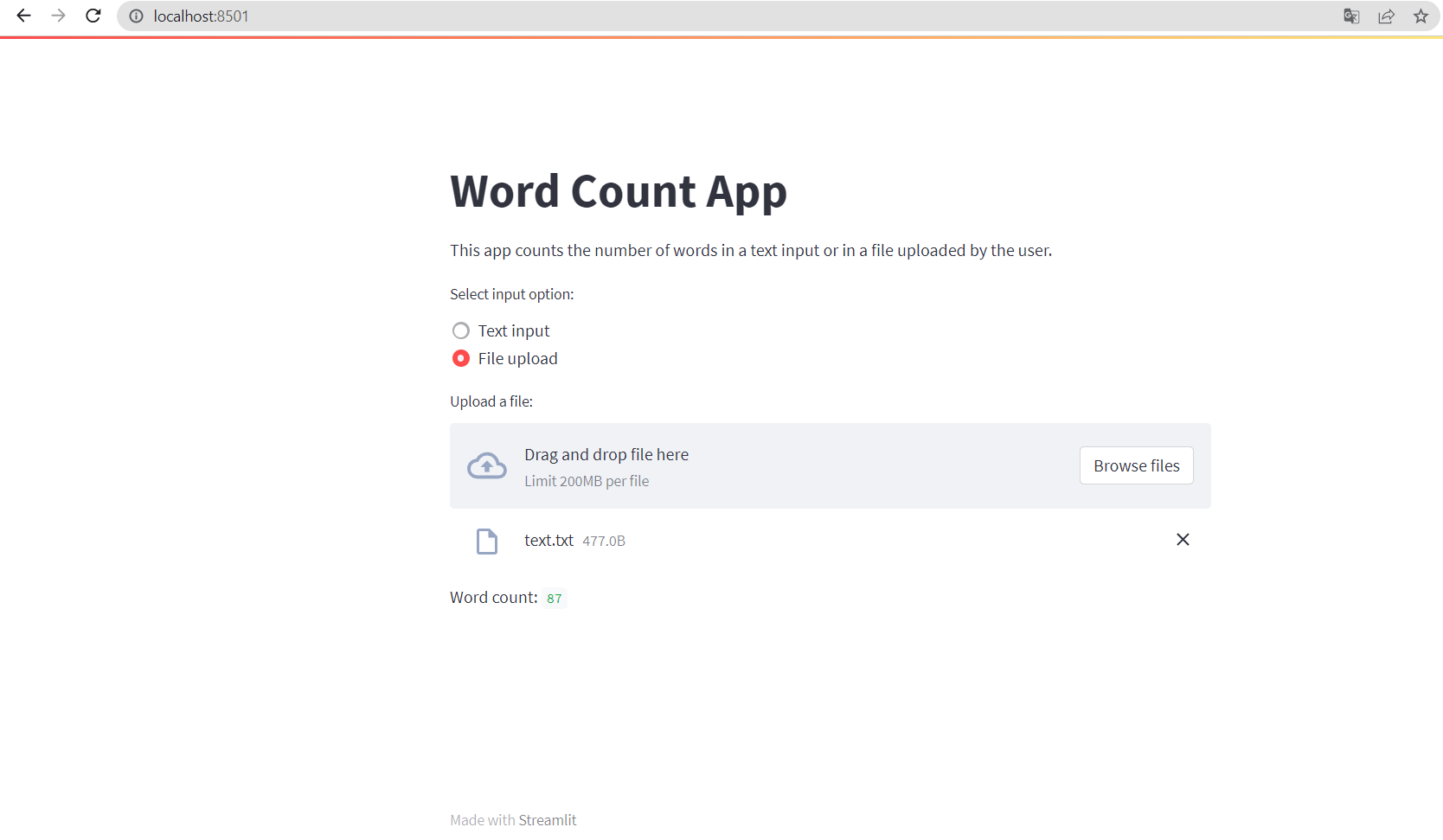1443x840 pixels.
Task: Click the back navigation arrow
Action: pos(23,16)
